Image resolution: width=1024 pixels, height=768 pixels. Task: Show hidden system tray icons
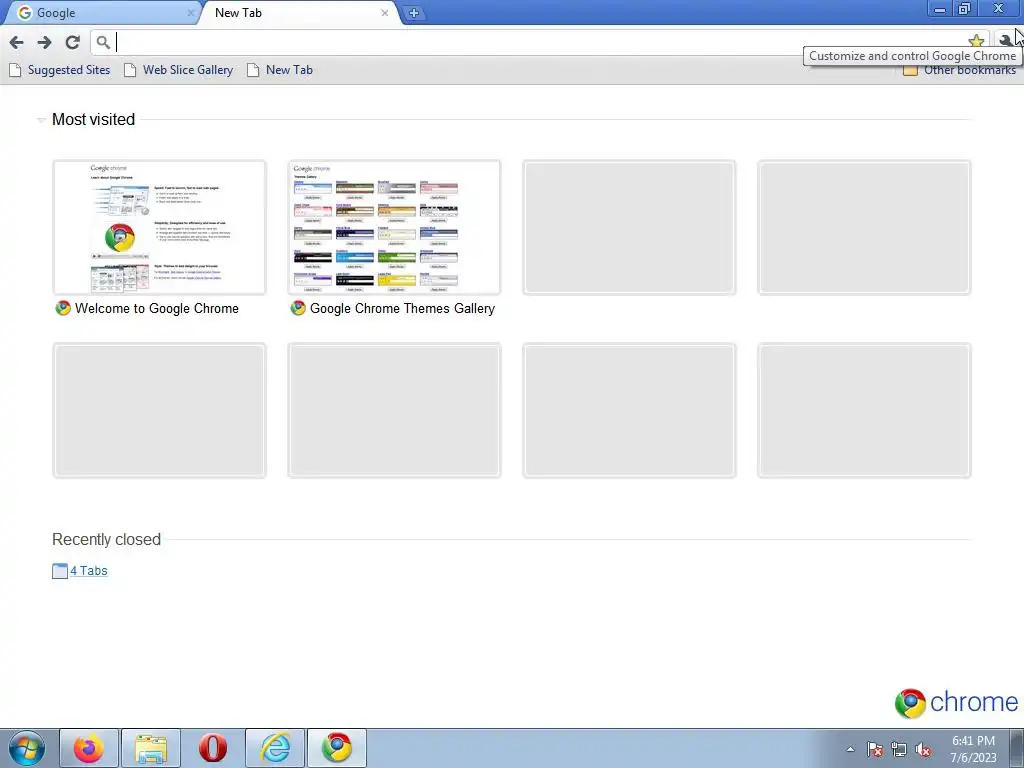850,749
